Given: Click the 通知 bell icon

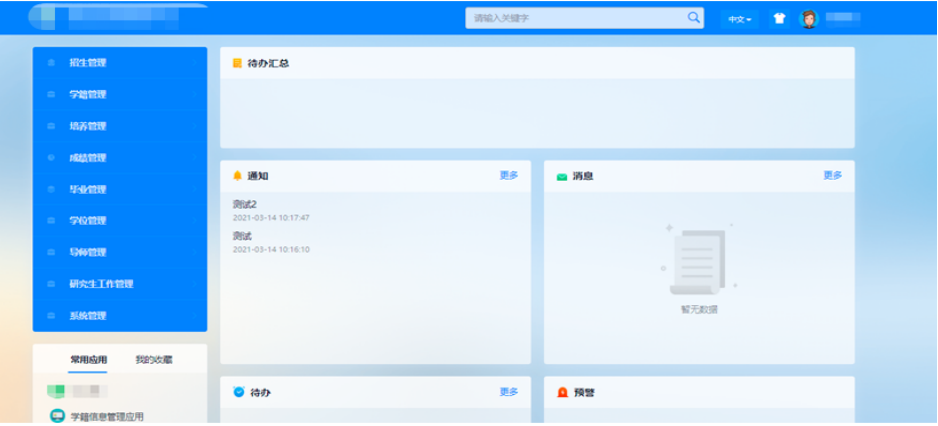Looking at the screenshot, I should (237, 176).
